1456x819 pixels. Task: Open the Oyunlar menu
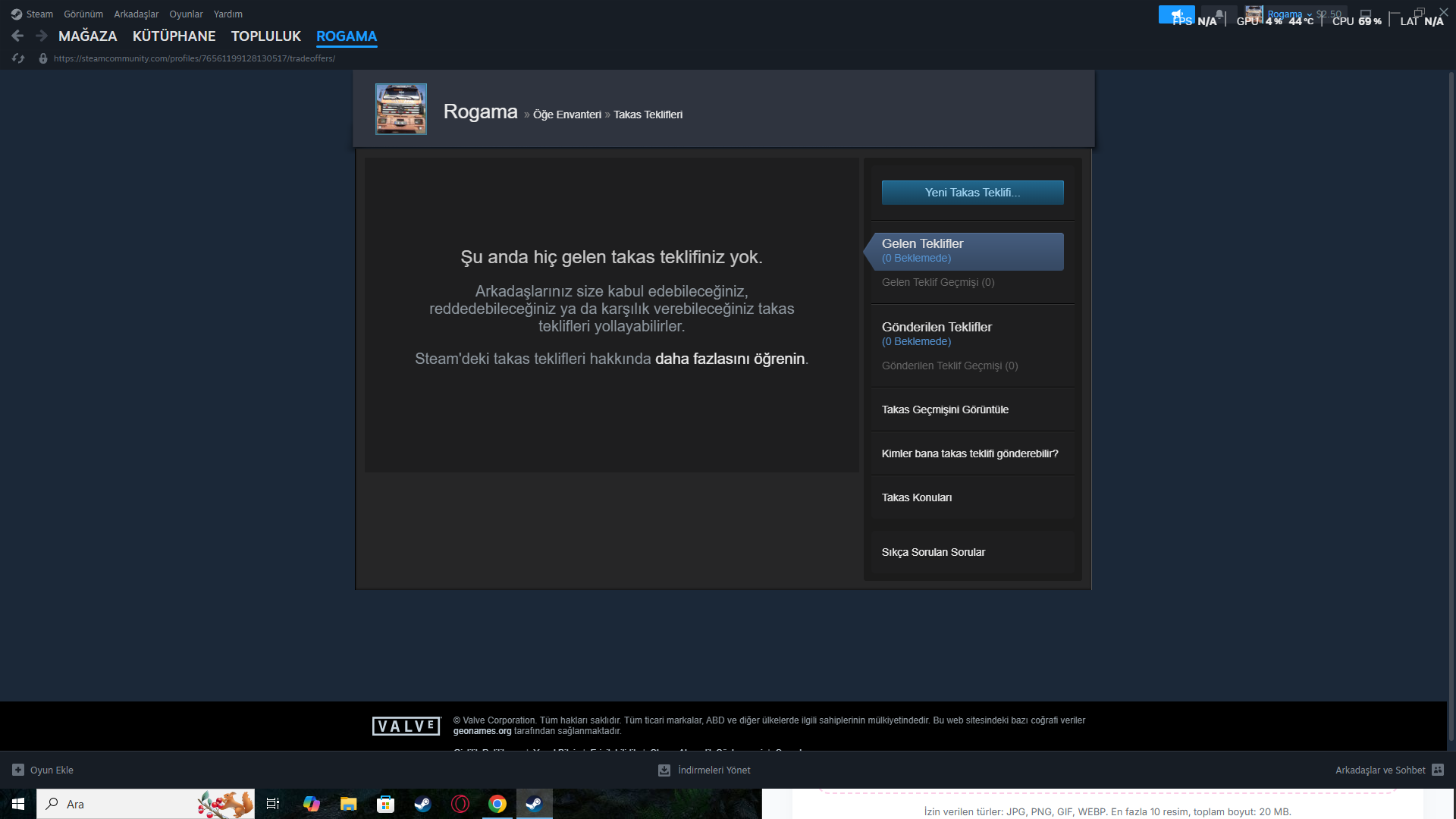point(186,14)
